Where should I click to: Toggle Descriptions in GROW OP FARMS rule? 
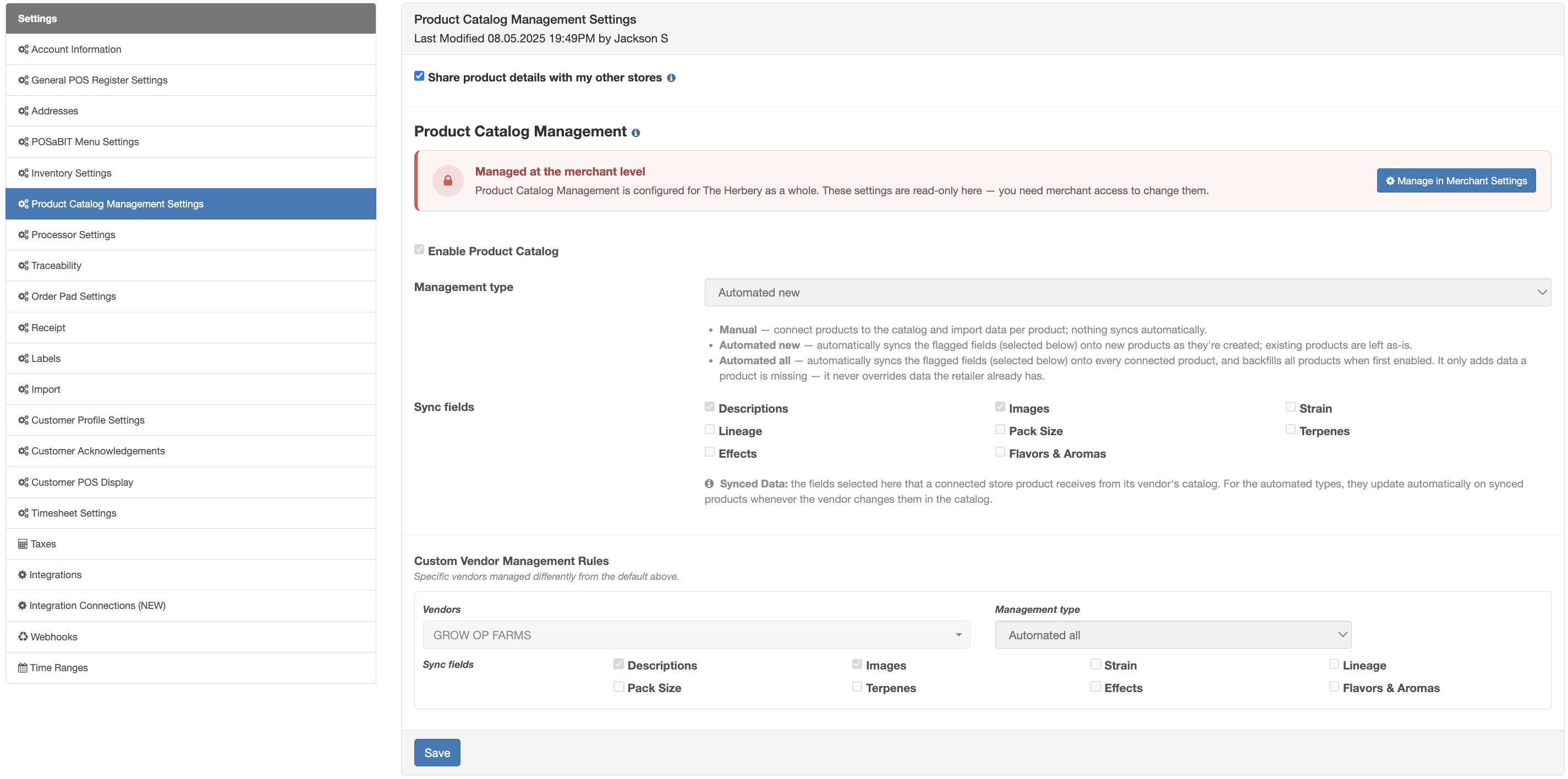(x=618, y=663)
